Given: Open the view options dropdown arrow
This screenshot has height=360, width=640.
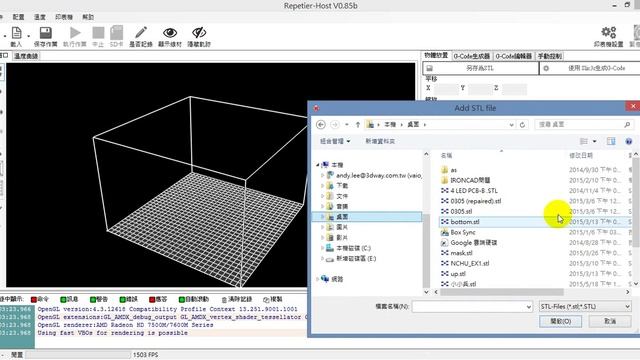Looking at the screenshot, I should coord(594,141).
